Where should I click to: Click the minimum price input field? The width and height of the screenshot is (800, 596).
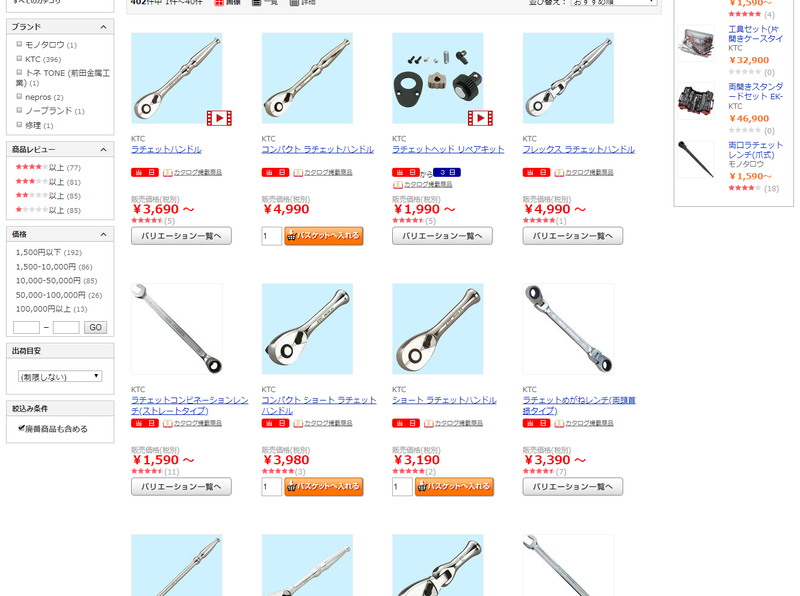coord(26,328)
